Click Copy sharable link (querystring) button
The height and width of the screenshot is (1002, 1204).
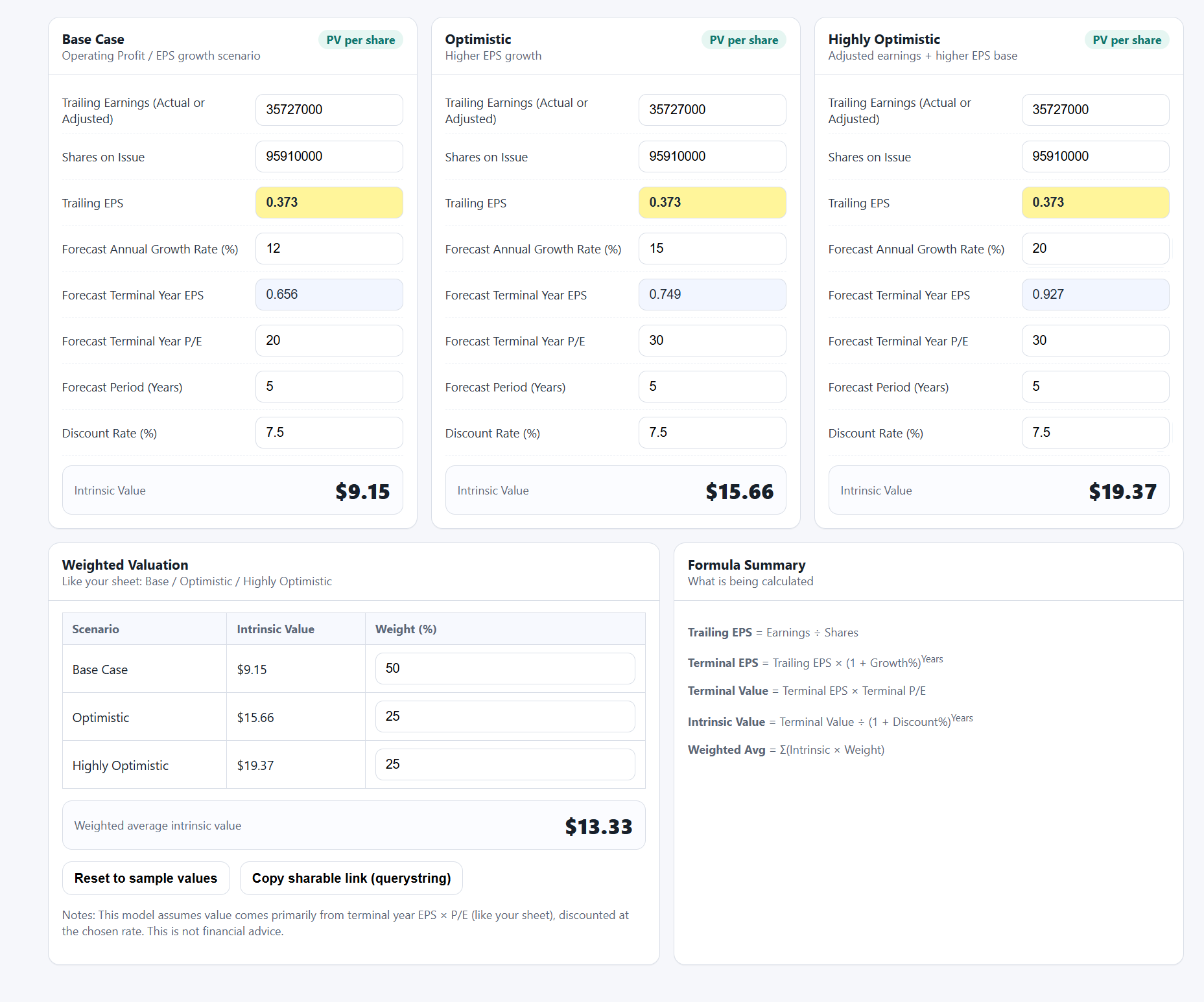pos(351,878)
